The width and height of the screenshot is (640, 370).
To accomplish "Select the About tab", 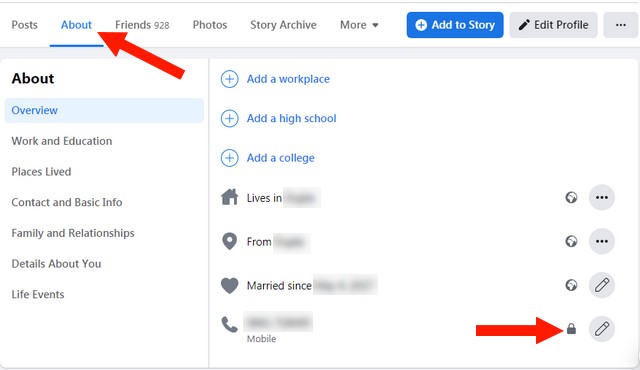I will (x=76, y=25).
